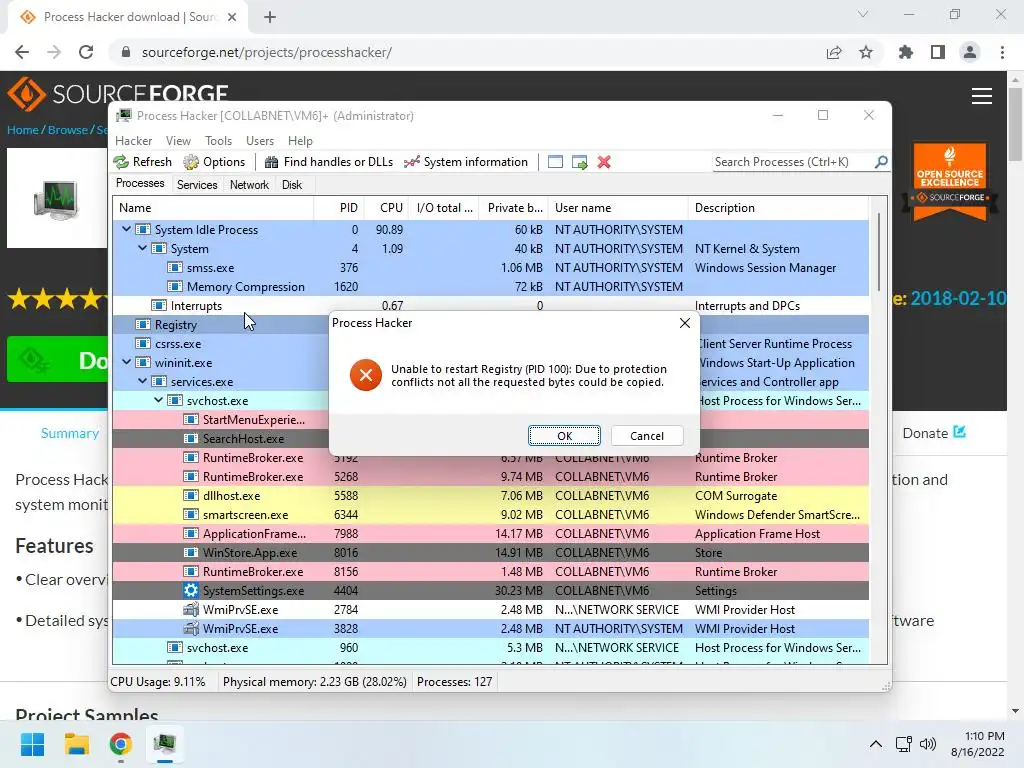Select the smartscreen.exe row
The image size is (1024, 768).
click(490, 515)
